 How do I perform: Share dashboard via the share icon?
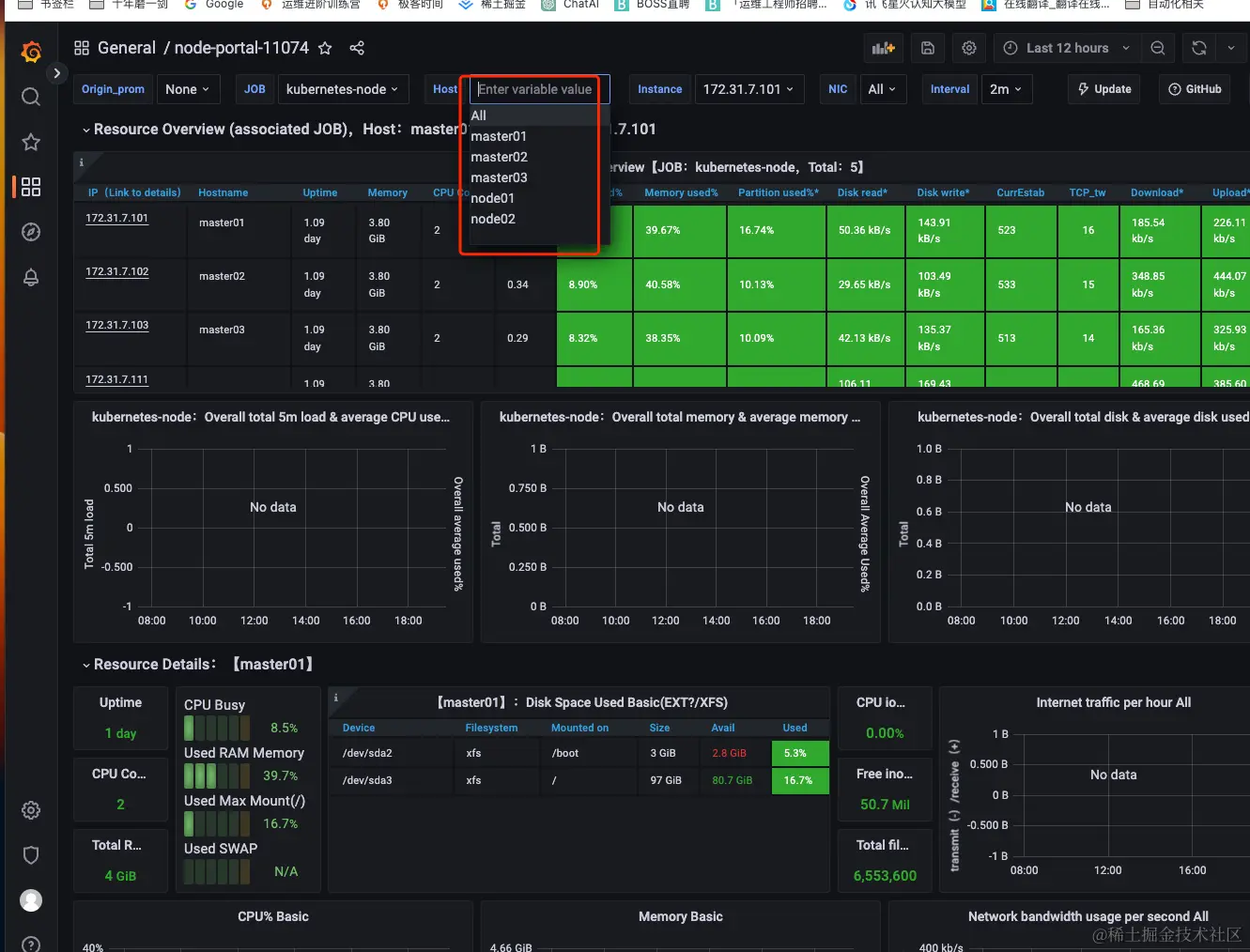point(357,48)
